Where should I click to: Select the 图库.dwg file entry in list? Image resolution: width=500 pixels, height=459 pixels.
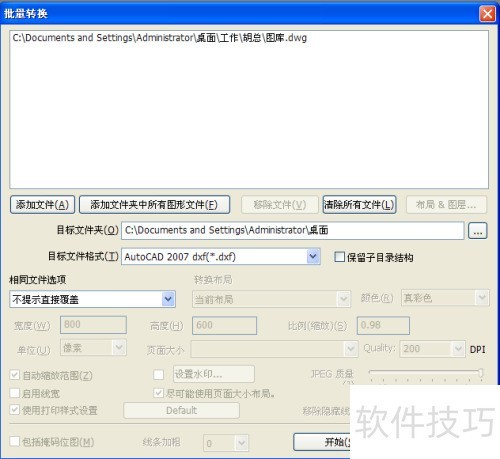pos(159,38)
